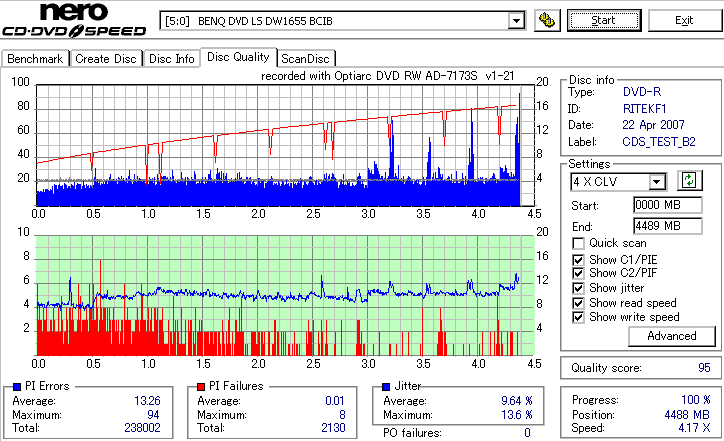The width and height of the screenshot is (724, 441).
Task: Open the BENQ DVD drive selection dropdown
Action: (x=342, y=21)
